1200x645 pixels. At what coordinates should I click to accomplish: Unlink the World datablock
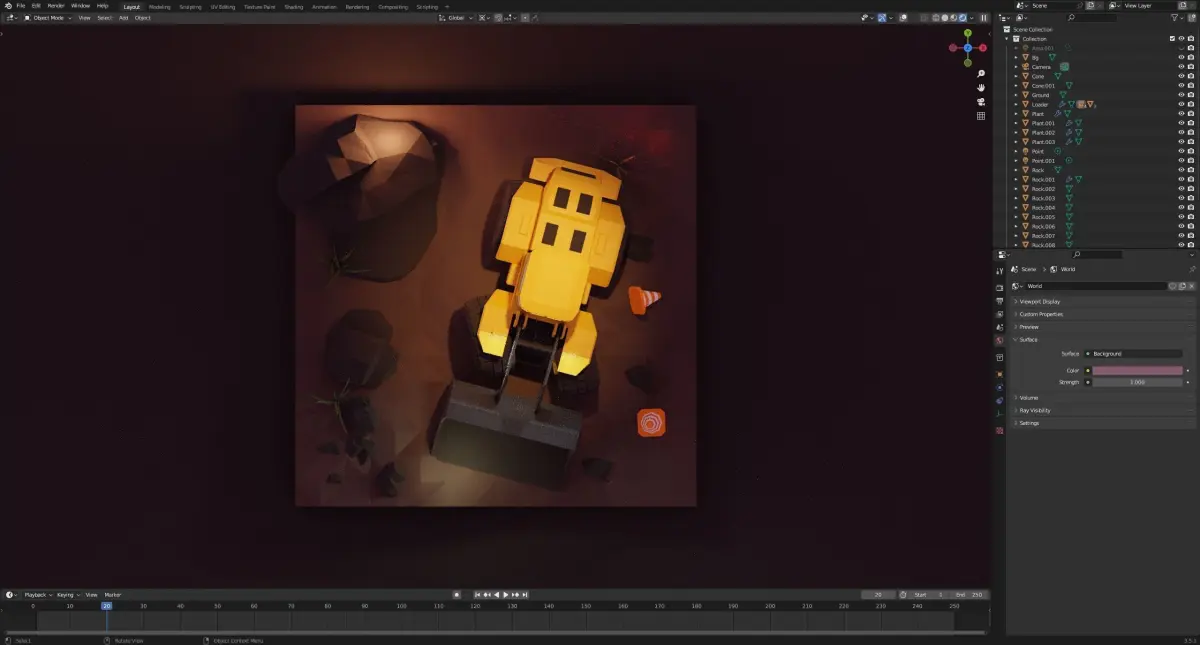1191,286
